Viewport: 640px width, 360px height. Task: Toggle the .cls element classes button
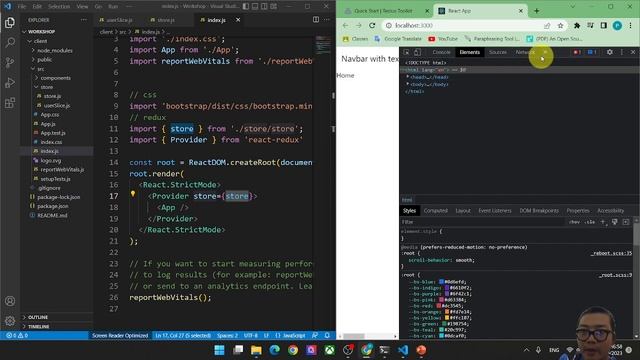point(590,222)
